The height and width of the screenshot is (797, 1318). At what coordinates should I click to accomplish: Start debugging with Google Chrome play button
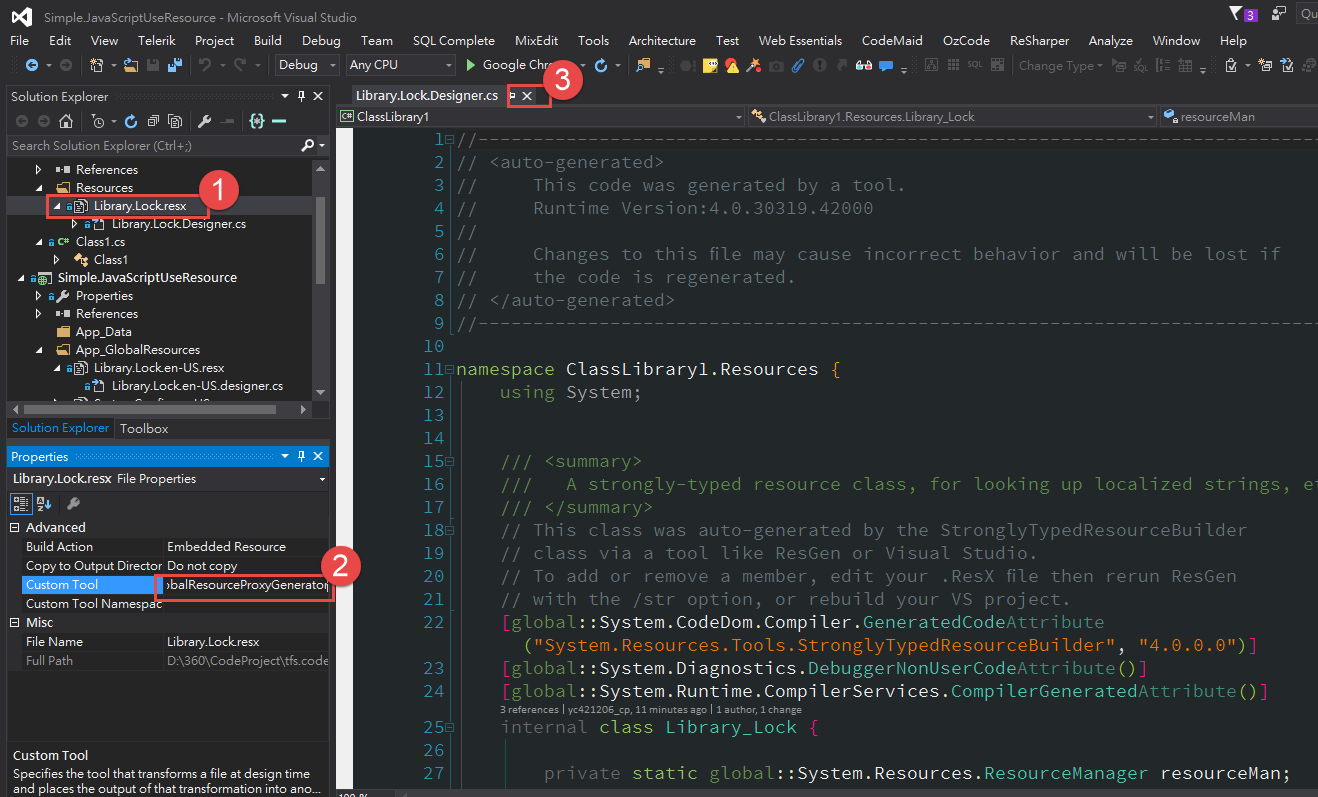pos(472,65)
